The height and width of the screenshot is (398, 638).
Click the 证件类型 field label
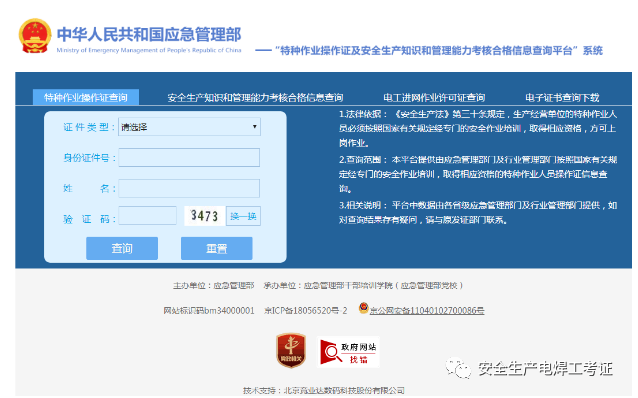click(89, 127)
